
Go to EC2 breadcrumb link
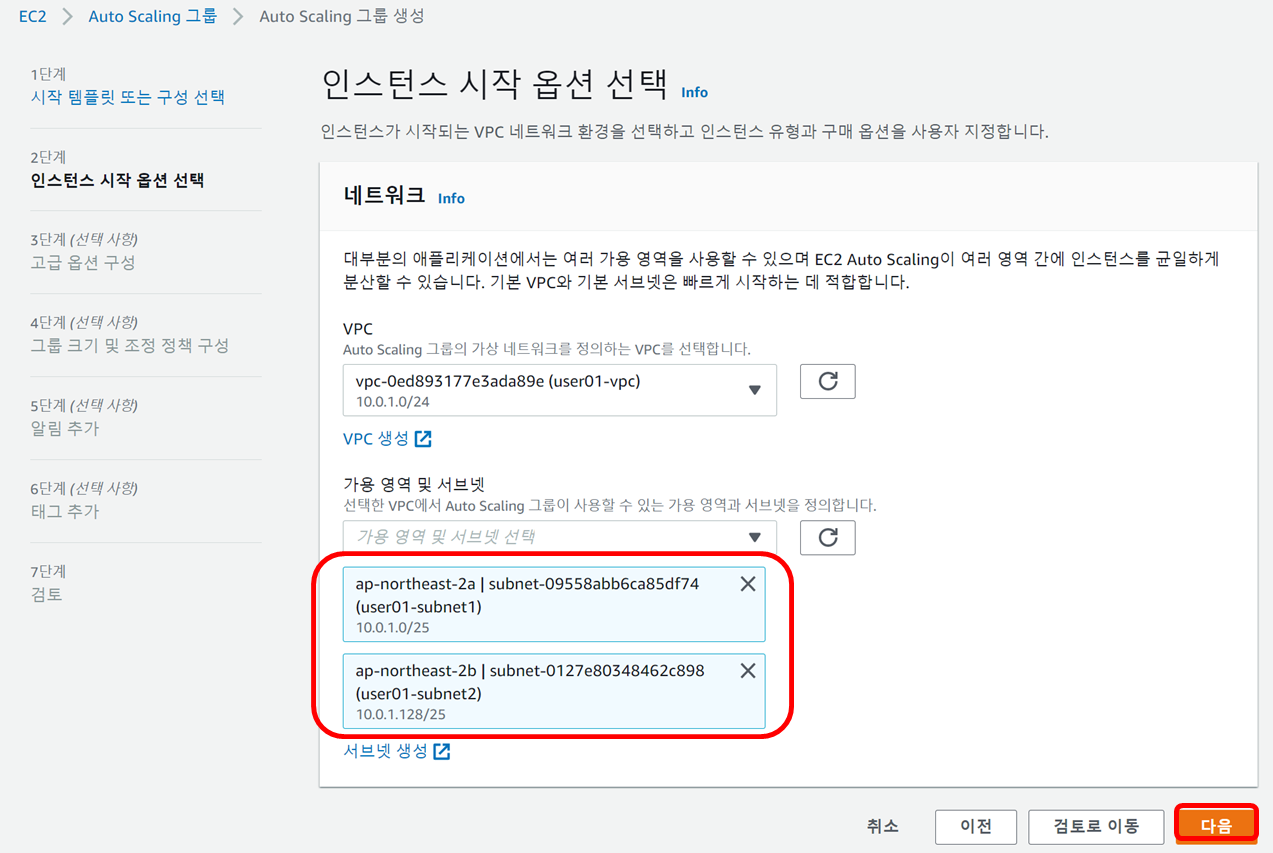pos(33,17)
